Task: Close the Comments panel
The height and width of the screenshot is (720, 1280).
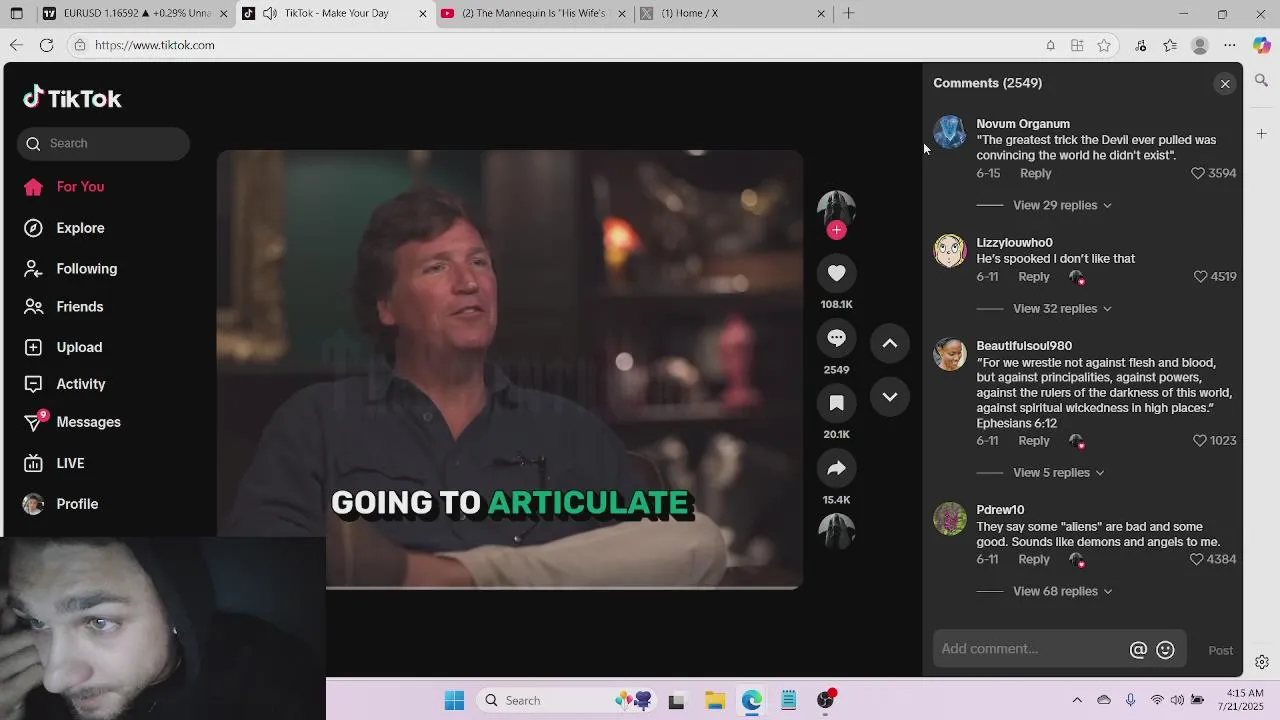Action: [x=1225, y=84]
